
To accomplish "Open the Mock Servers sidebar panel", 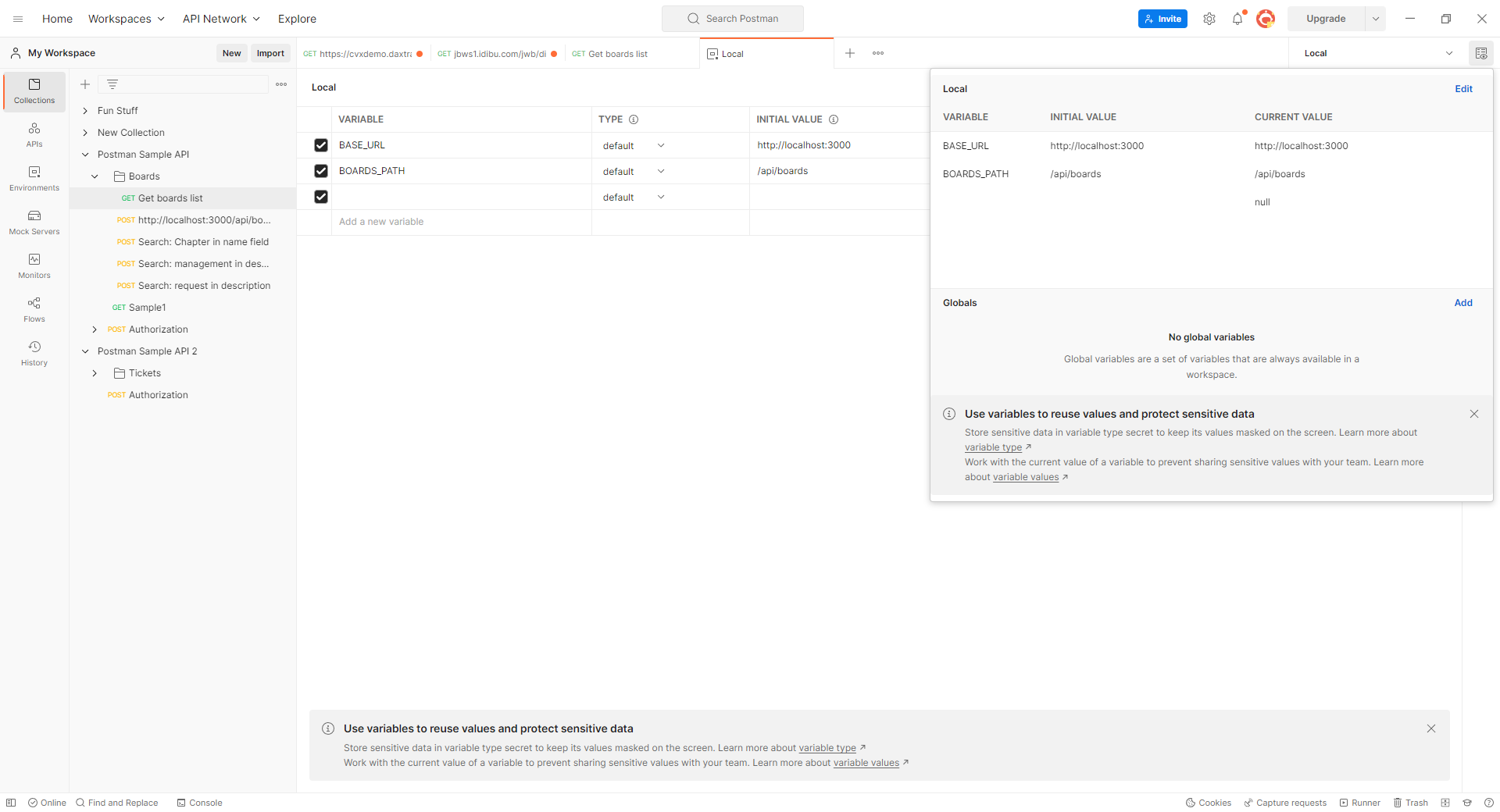I will tap(34, 223).
